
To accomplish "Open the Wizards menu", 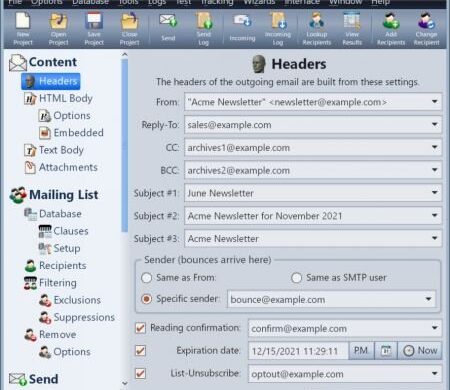I will coord(259,3).
